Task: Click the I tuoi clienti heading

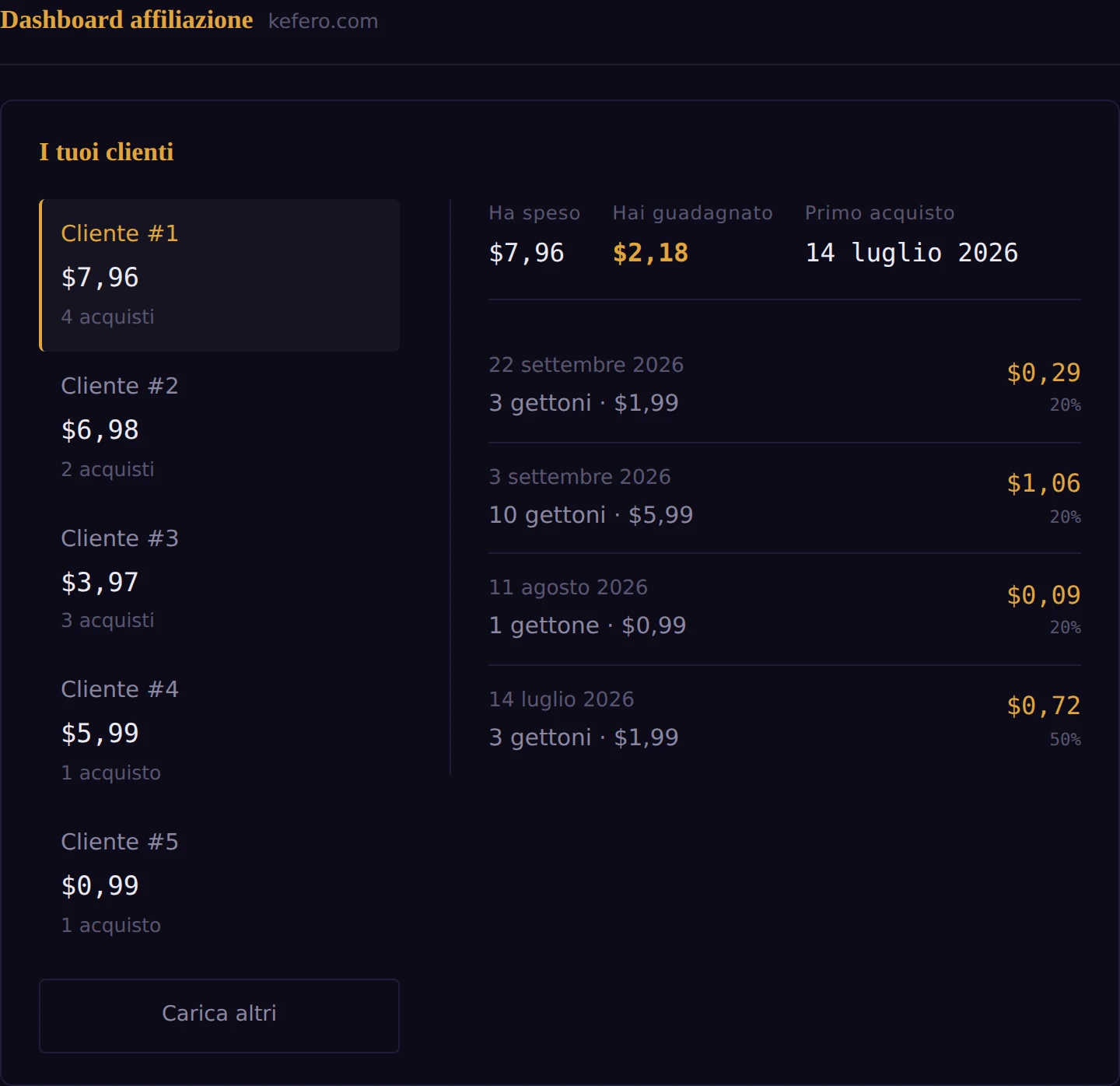Action: click(x=107, y=152)
